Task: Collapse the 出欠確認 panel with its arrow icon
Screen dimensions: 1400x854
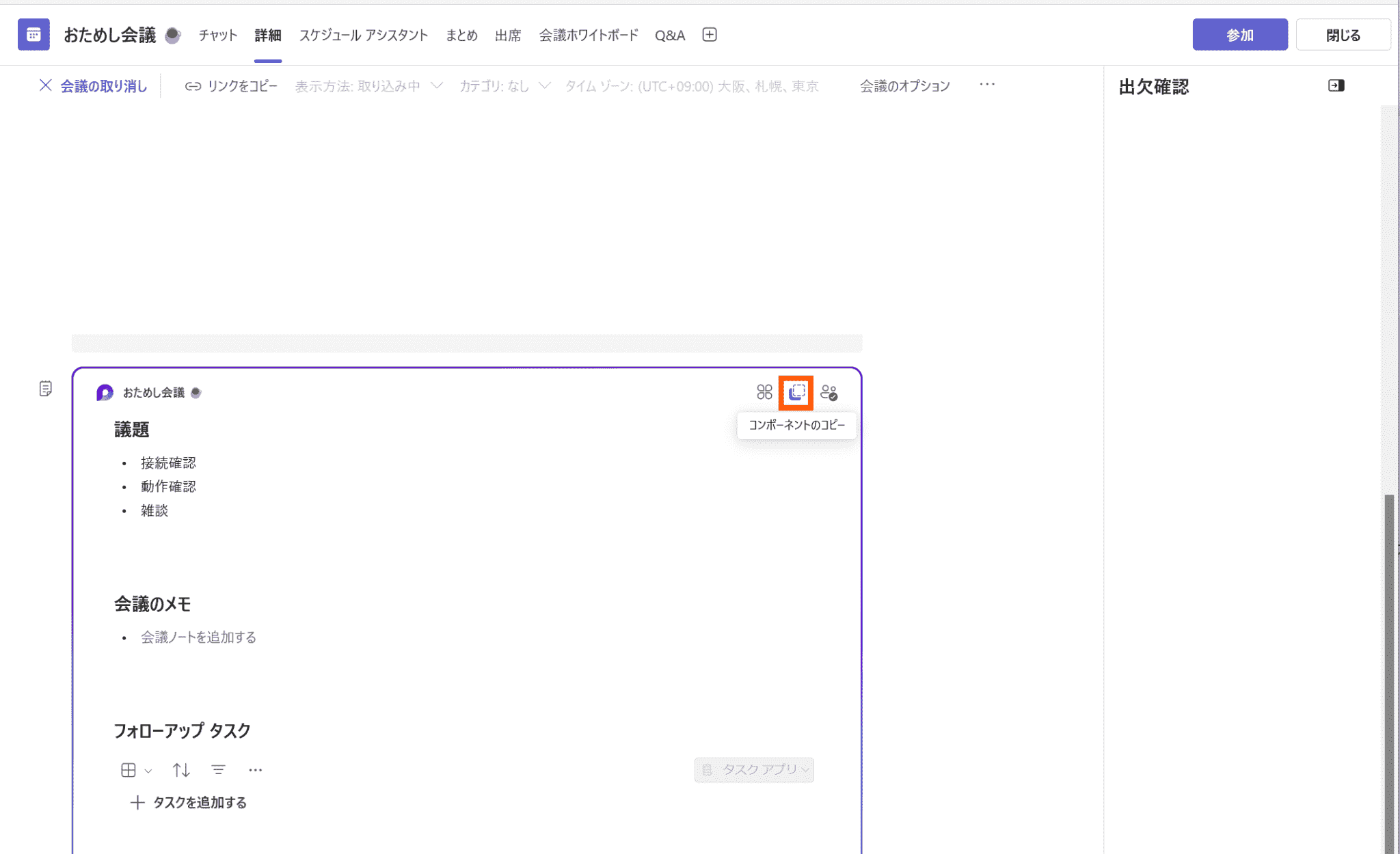Action: [x=1336, y=85]
